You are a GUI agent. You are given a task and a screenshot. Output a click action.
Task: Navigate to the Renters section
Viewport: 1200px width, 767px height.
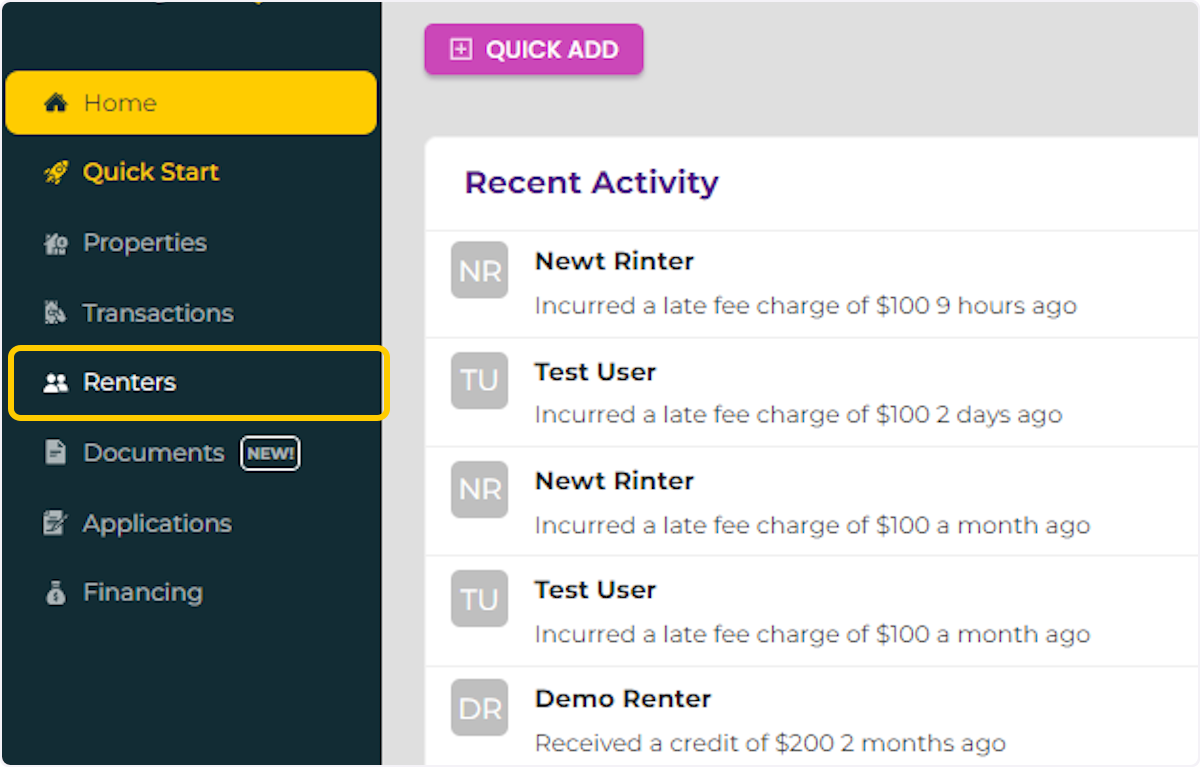tap(129, 382)
